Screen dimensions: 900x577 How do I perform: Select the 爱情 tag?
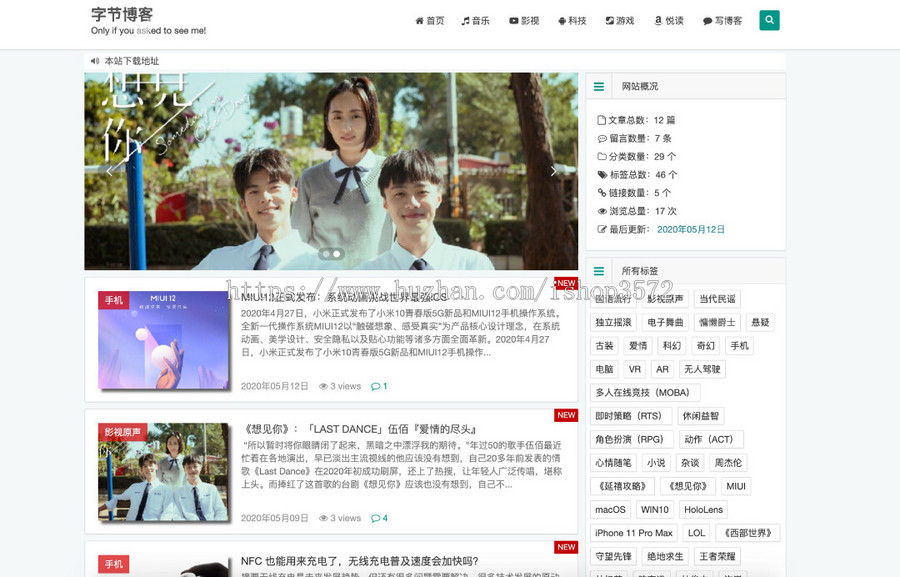(x=638, y=346)
